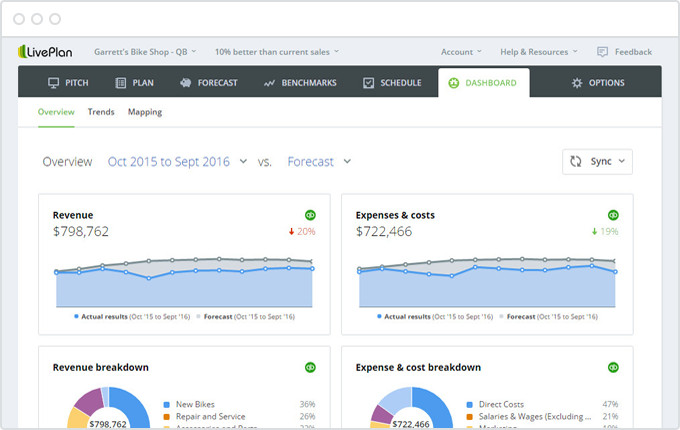Click the Expenses & costs area chart
Image resolution: width=680 pixels, height=430 pixels.
pyautogui.click(x=487, y=282)
